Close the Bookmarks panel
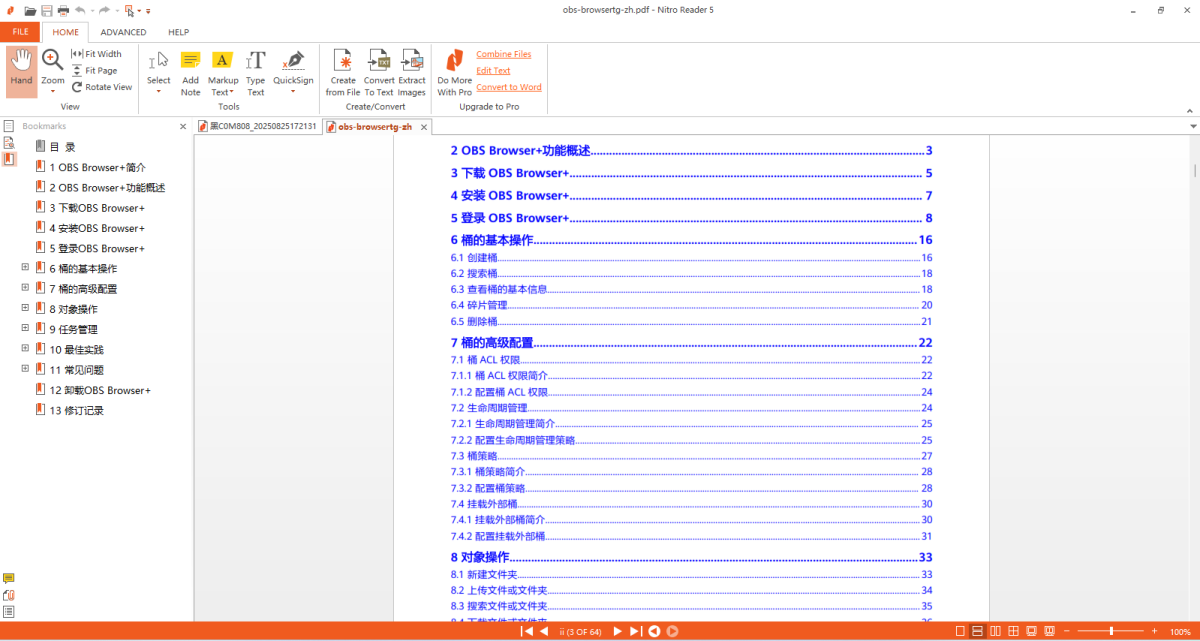The width and height of the screenshot is (1200, 641). pos(183,127)
